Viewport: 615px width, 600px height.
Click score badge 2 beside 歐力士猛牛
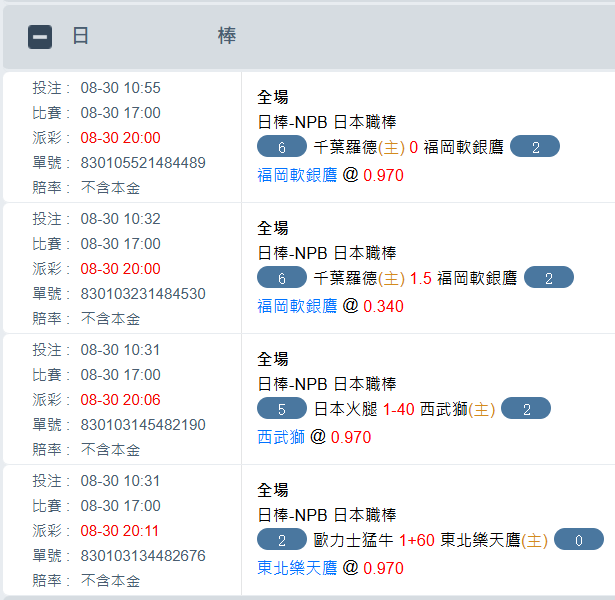[x=282, y=540]
